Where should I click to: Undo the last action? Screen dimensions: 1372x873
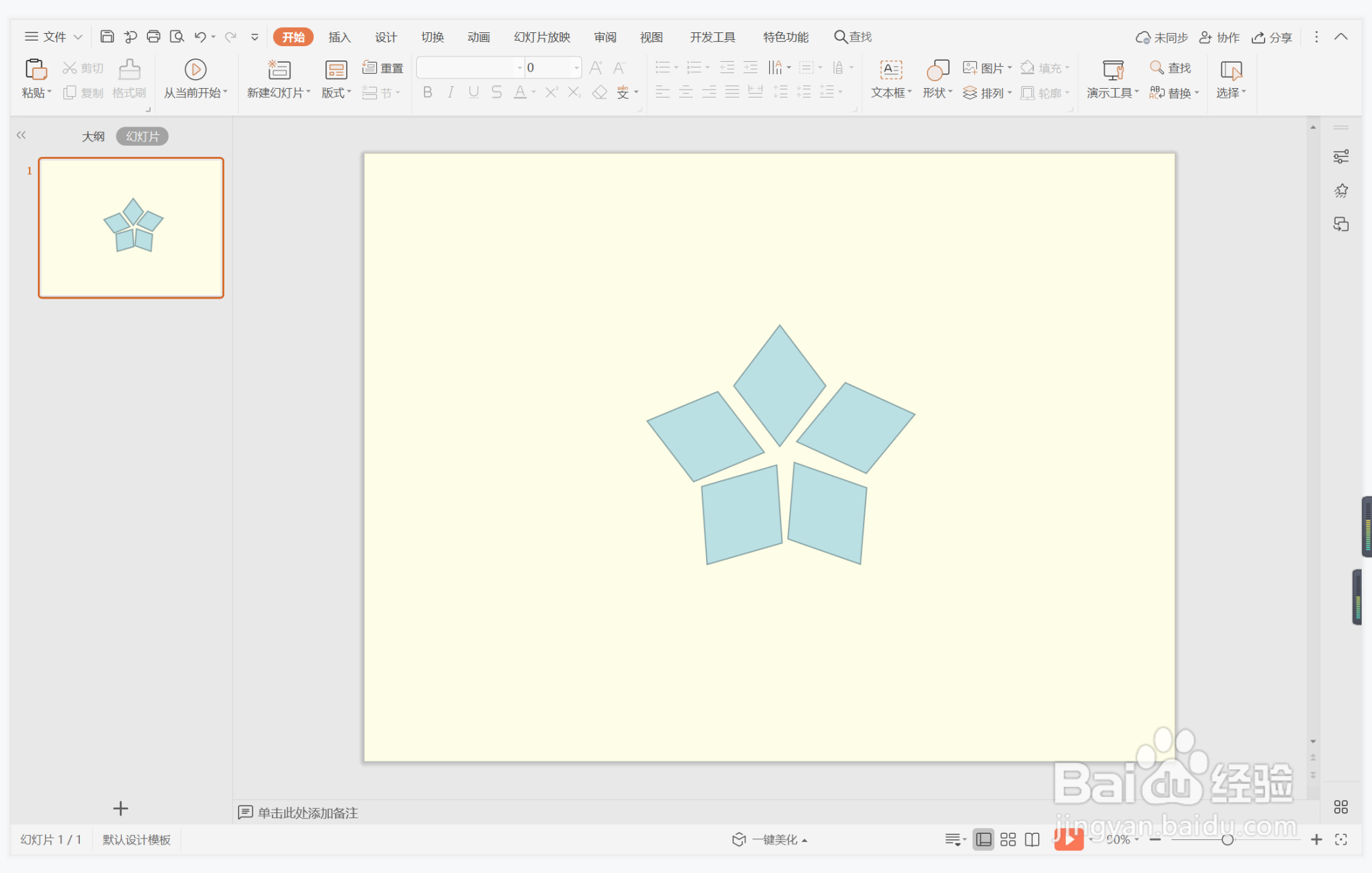pyautogui.click(x=200, y=36)
